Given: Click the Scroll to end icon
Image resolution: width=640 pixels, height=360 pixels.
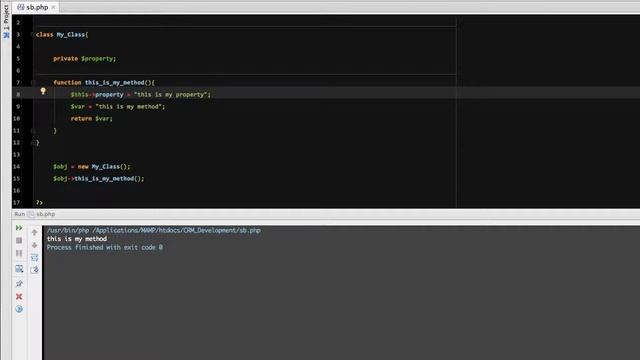Looking at the screenshot, I should (34, 269).
